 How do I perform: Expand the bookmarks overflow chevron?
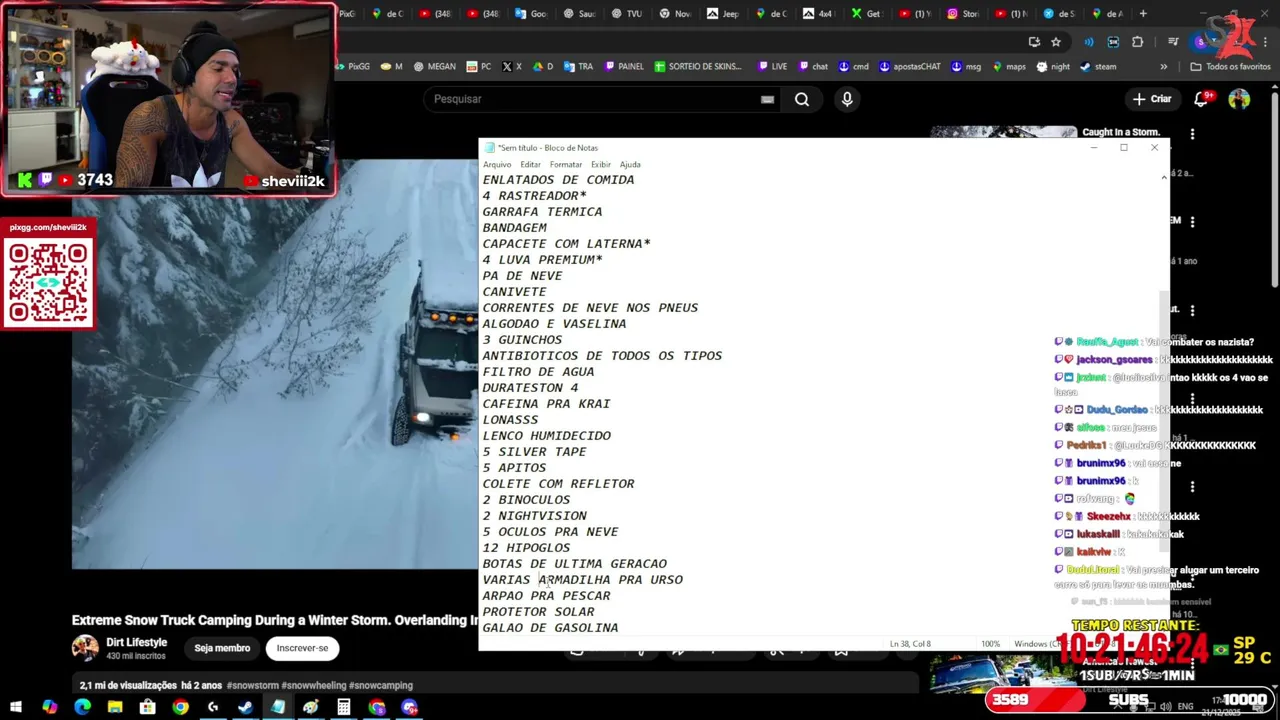1163,66
